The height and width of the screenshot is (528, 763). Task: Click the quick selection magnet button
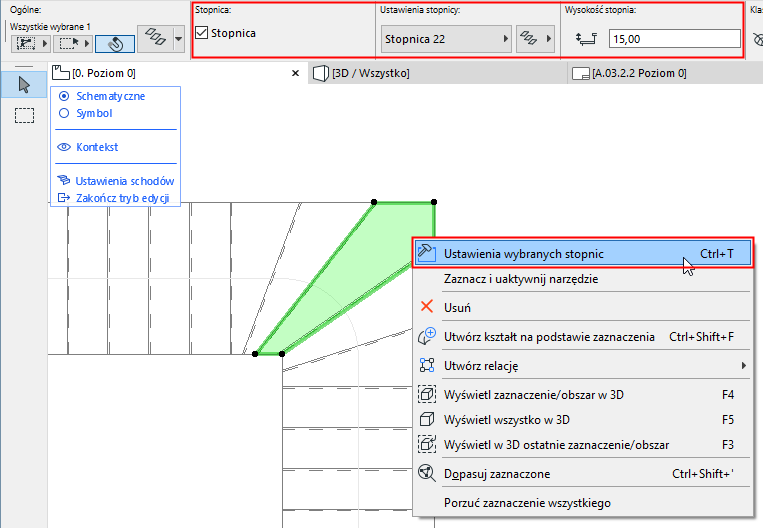click(x=115, y=44)
